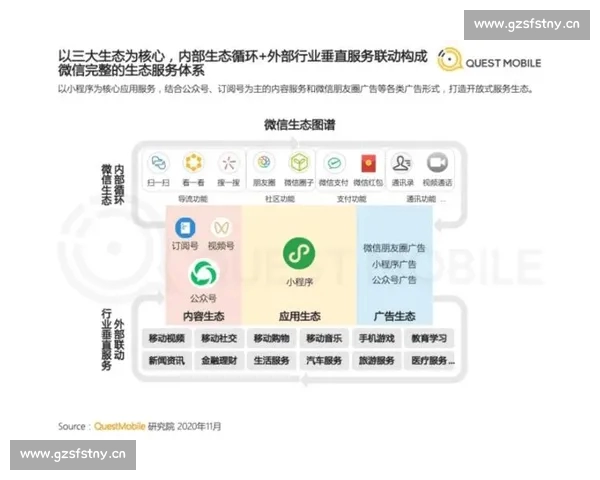The image size is (600, 480).
Task: Click the 导流功能 label
Action: click(x=193, y=199)
